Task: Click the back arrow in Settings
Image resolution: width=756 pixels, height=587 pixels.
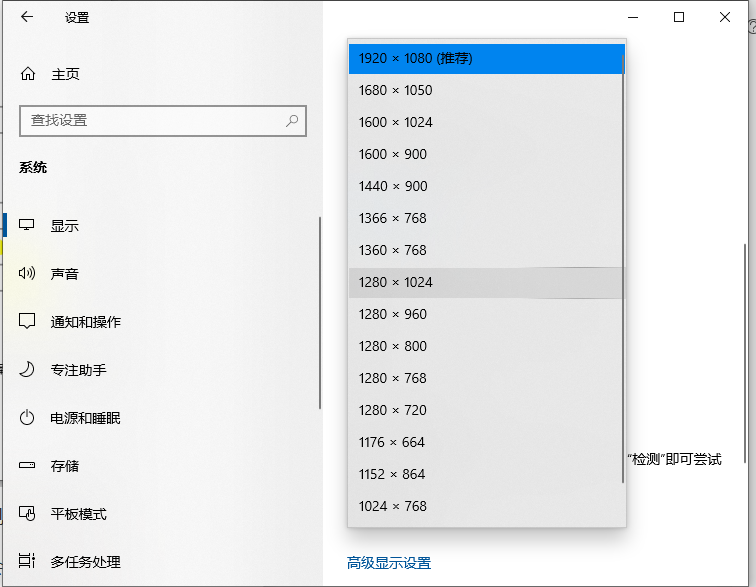Action: (x=27, y=17)
